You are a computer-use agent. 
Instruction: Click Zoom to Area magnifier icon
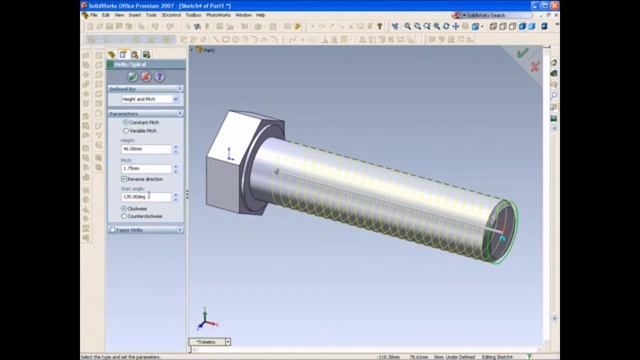click(417, 27)
